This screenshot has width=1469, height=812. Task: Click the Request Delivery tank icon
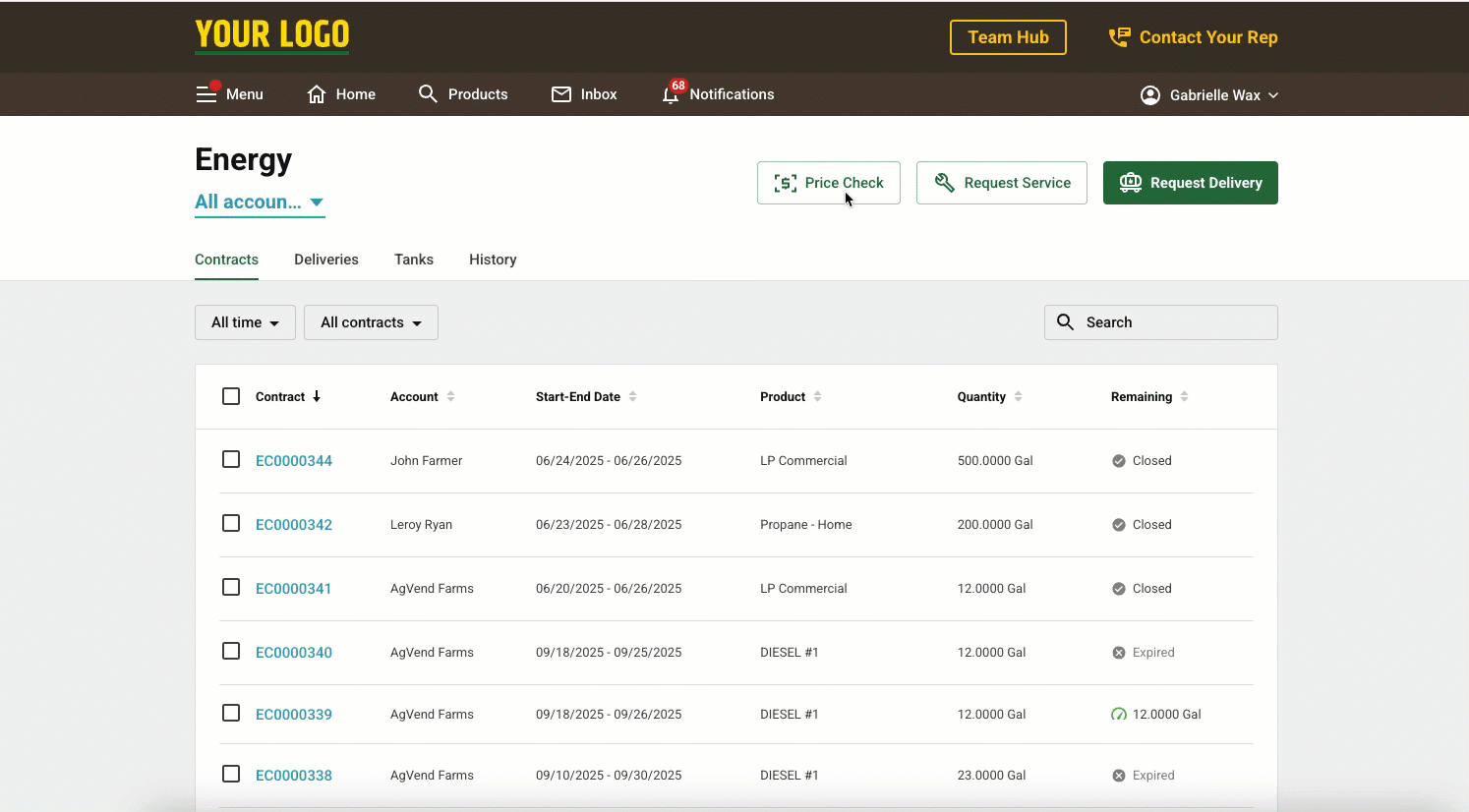point(1131,183)
